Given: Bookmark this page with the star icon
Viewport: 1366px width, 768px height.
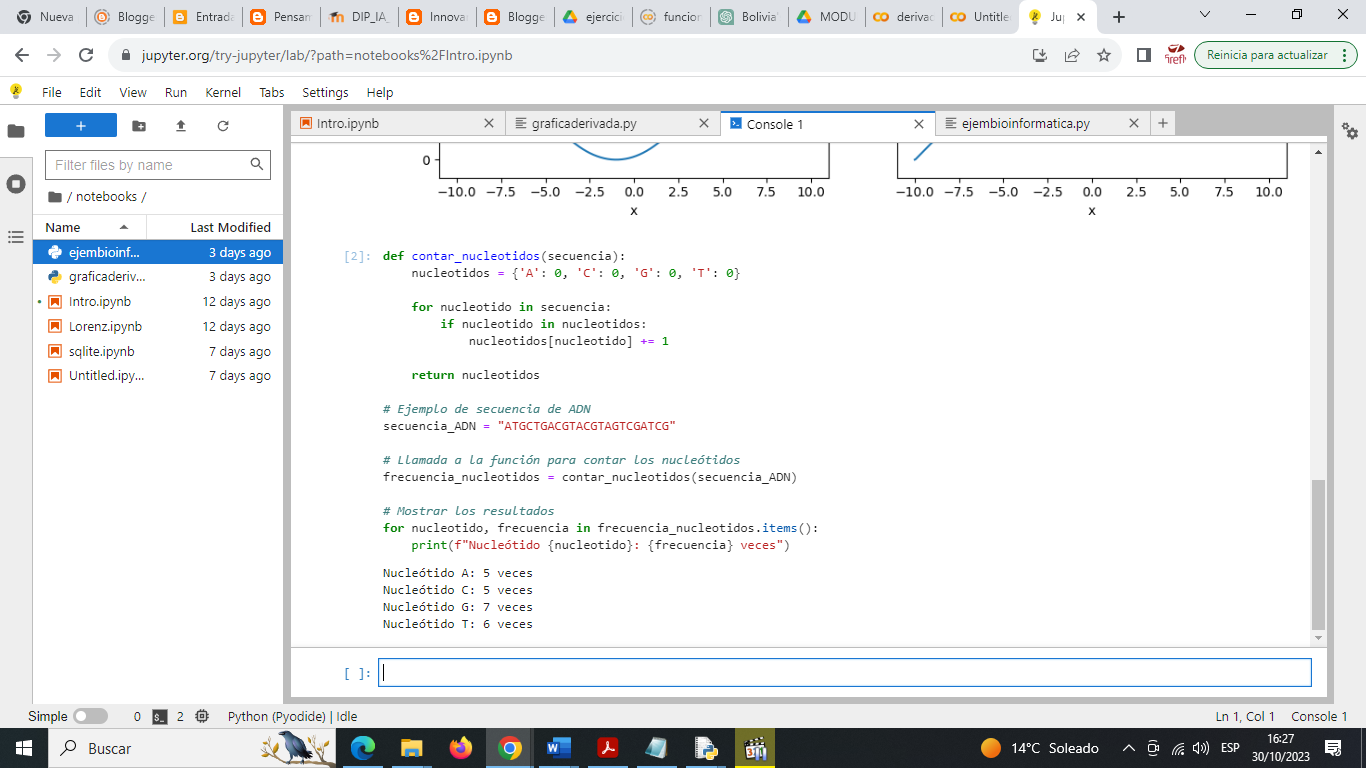Looking at the screenshot, I should pyautogui.click(x=1104, y=55).
